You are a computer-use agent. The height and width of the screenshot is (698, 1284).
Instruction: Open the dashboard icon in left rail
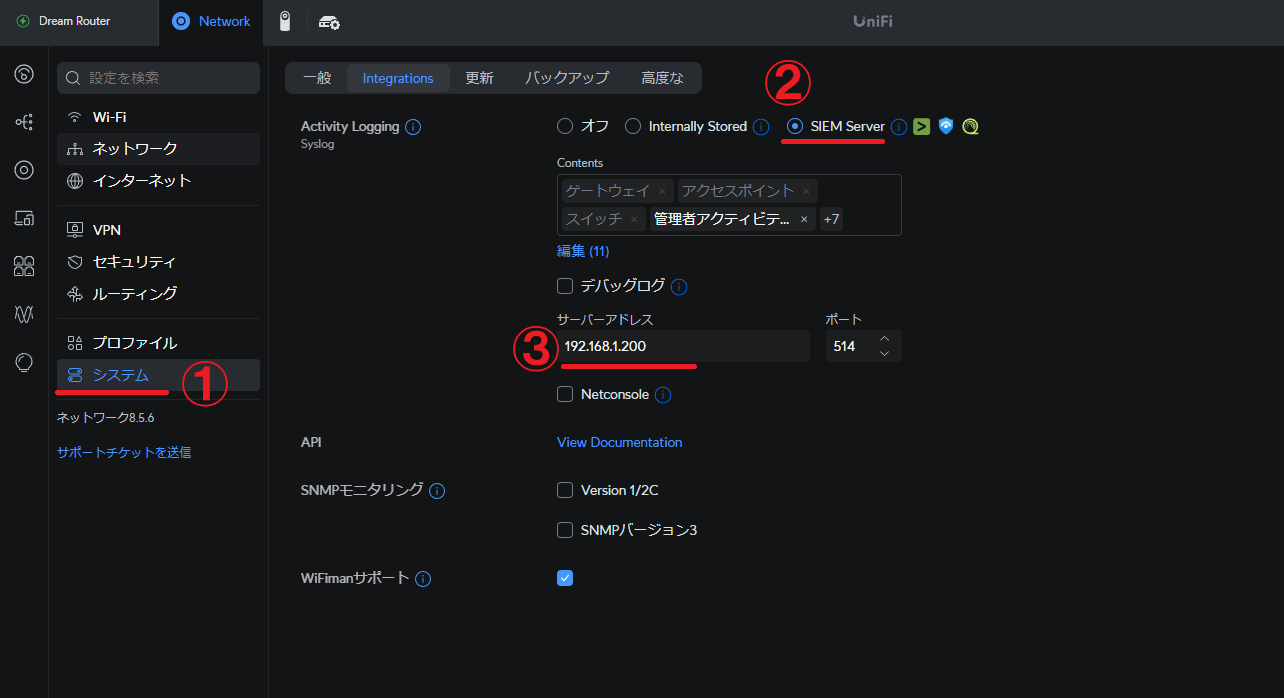tap(24, 74)
